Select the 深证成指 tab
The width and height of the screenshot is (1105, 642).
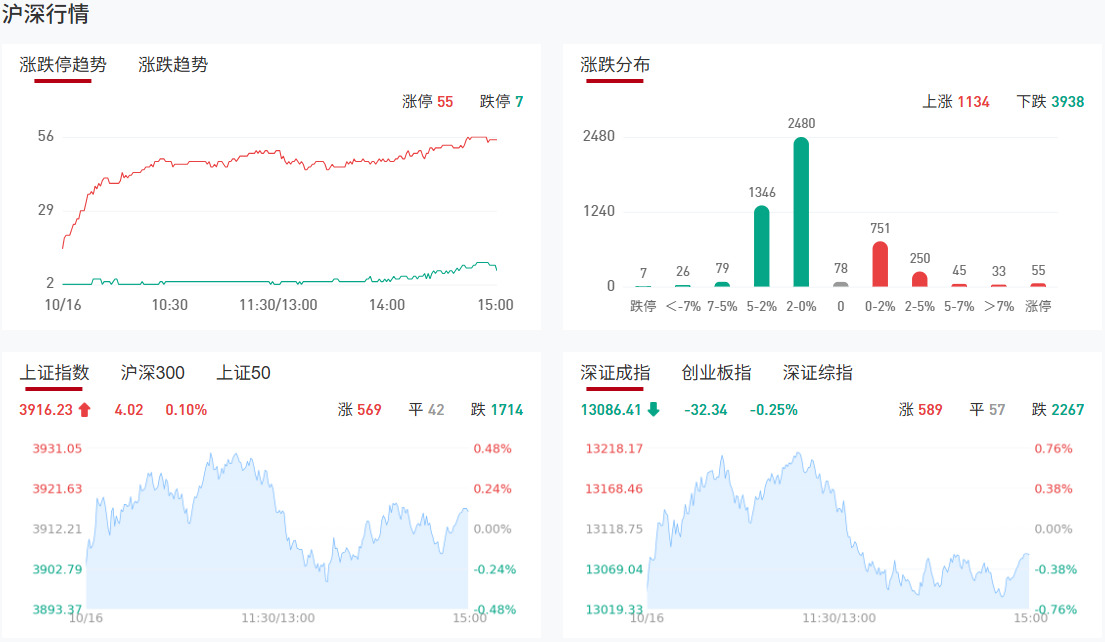[615, 373]
